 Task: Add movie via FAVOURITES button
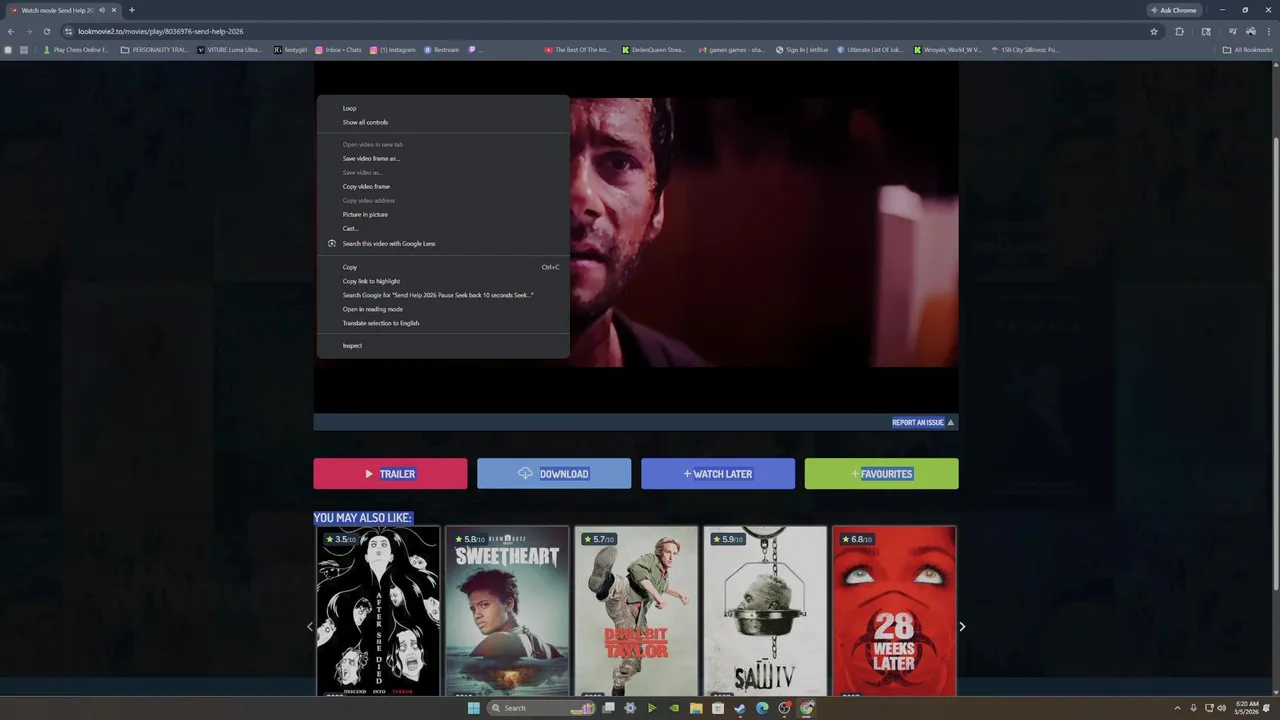point(881,474)
